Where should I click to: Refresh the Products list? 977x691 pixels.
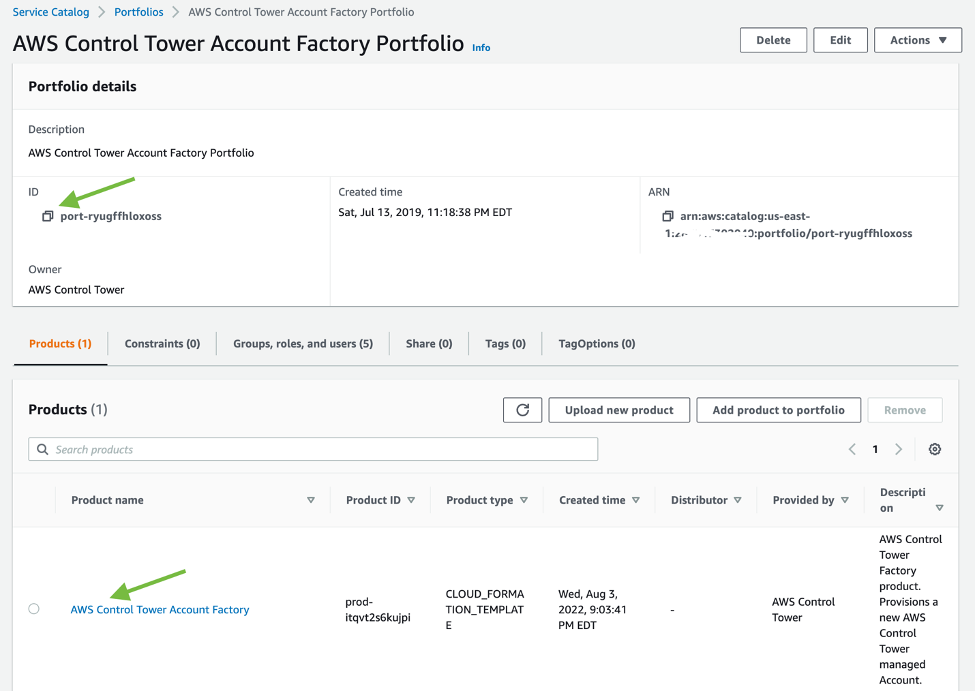click(x=522, y=409)
